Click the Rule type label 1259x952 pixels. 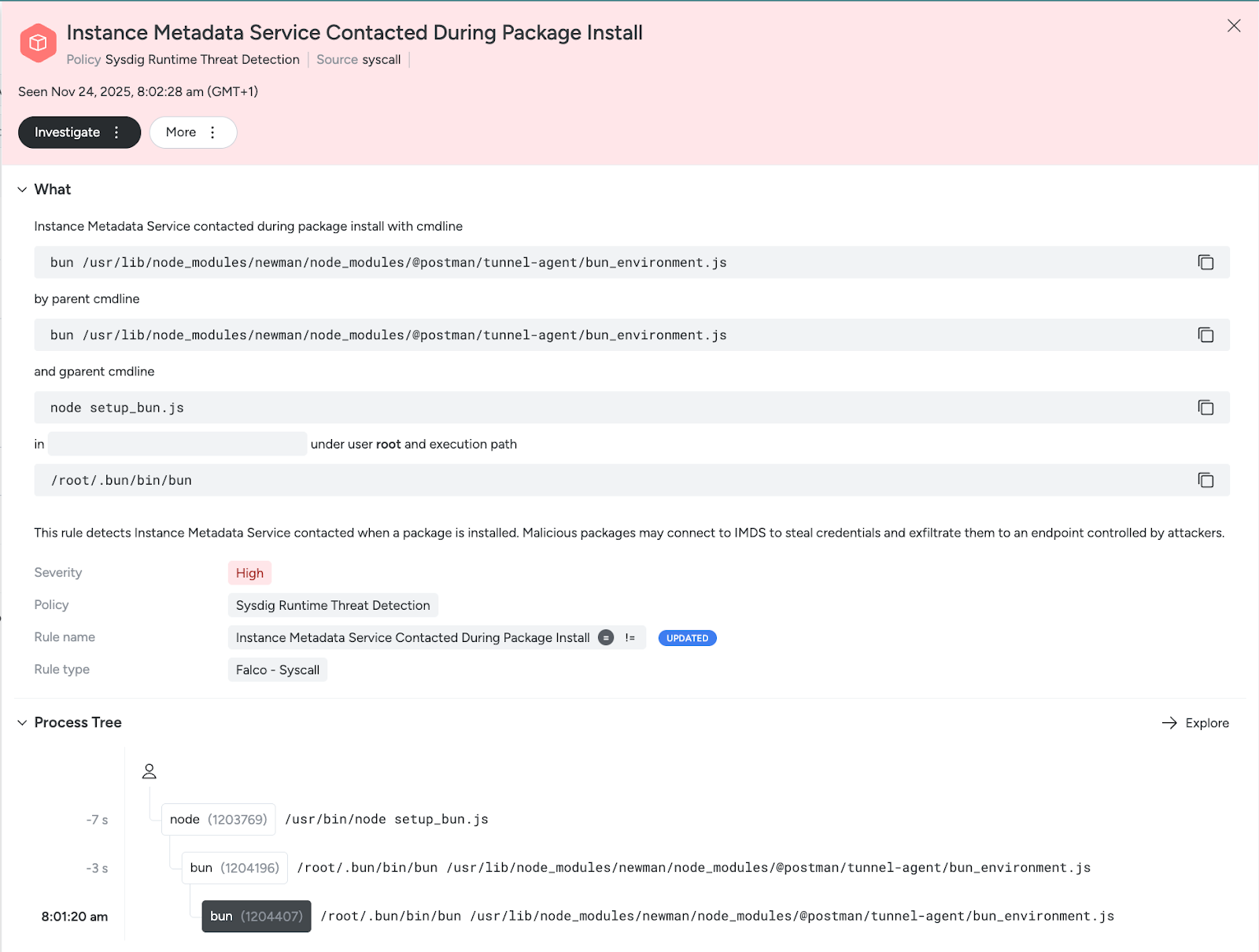coord(62,670)
